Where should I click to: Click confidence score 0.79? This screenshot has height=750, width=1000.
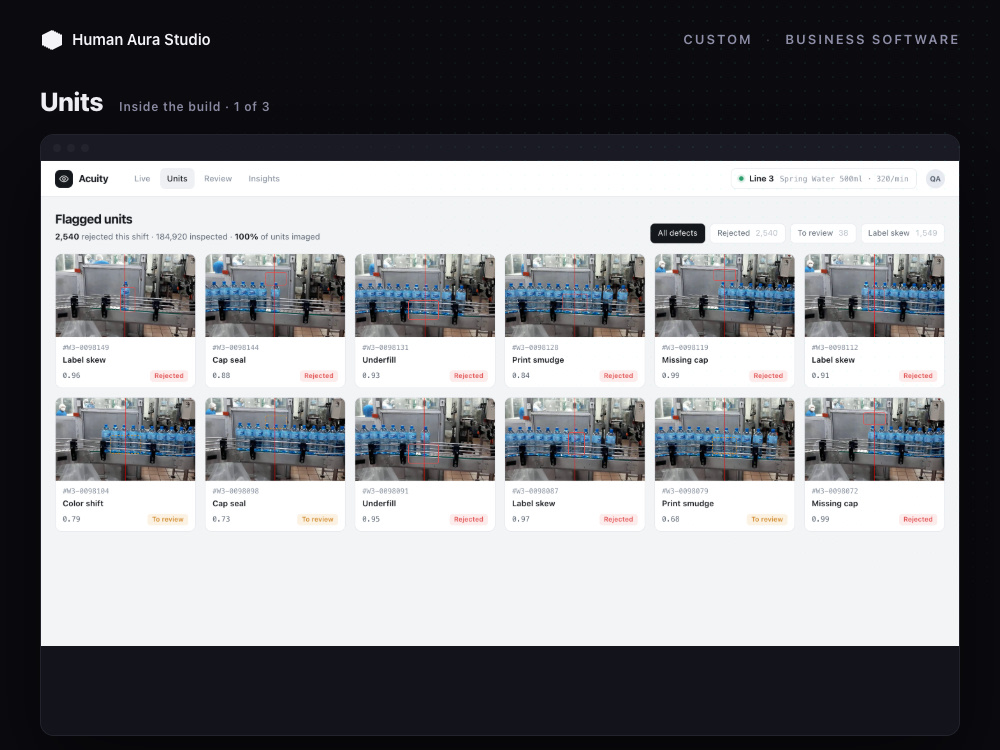click(71, 519)
